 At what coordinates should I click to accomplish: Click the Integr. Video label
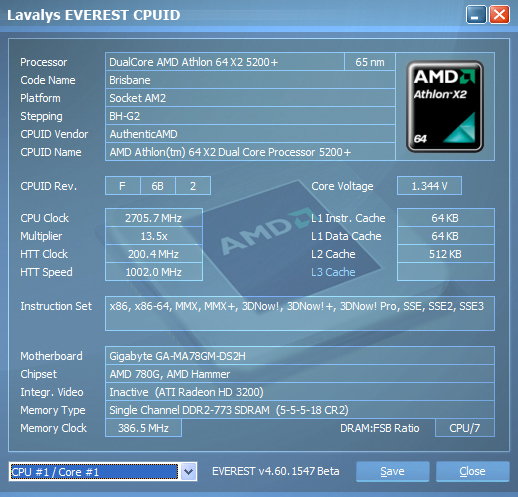[x=52, y=392]
